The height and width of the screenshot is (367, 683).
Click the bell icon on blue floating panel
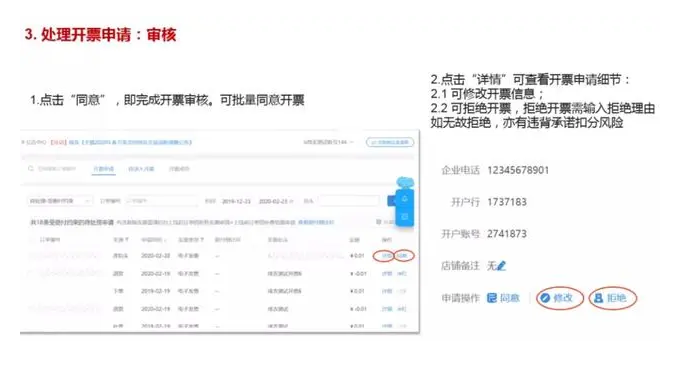click(x=404, y=199)
